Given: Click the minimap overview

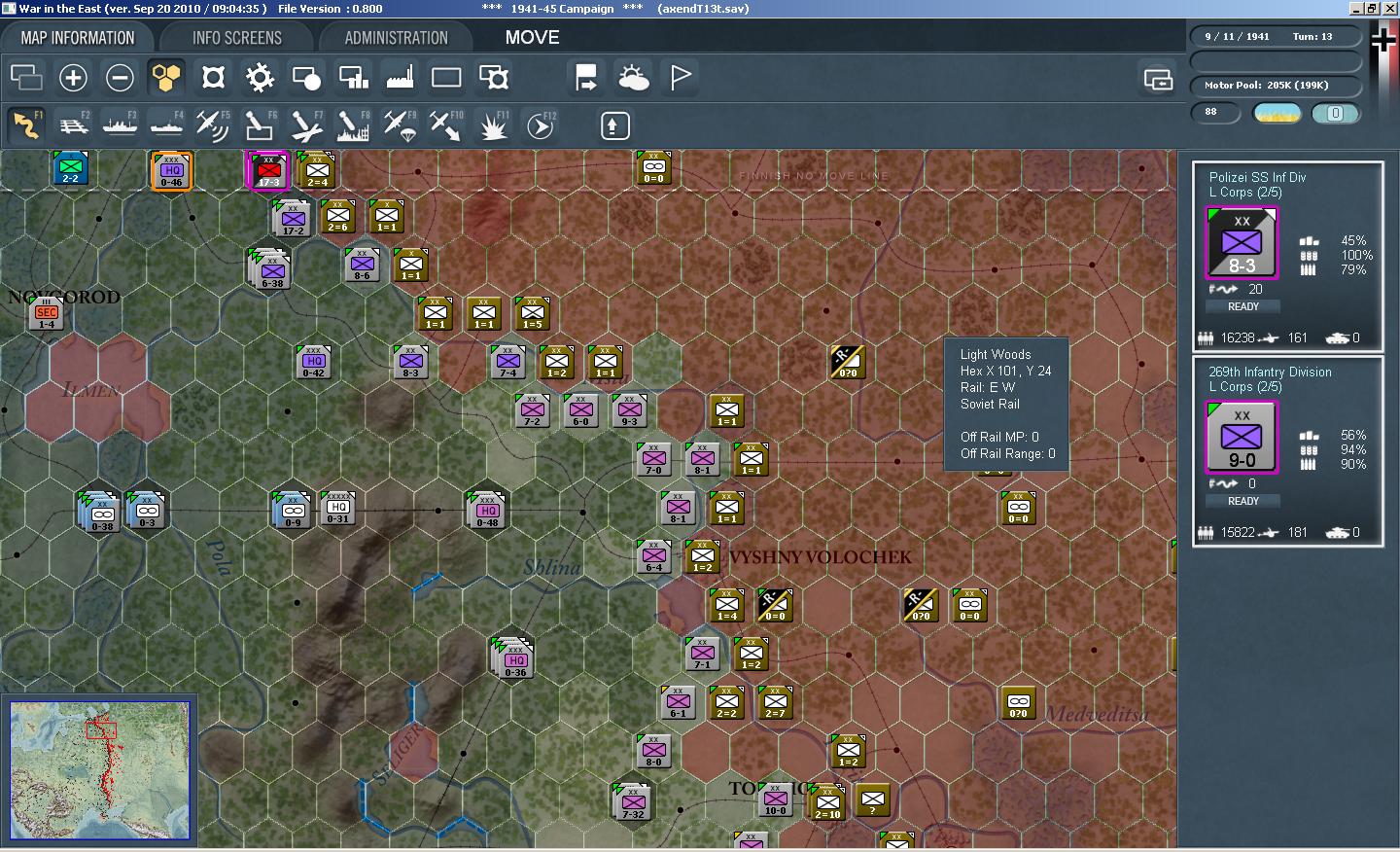Looking at the screenshot, I should coord(100,770).
